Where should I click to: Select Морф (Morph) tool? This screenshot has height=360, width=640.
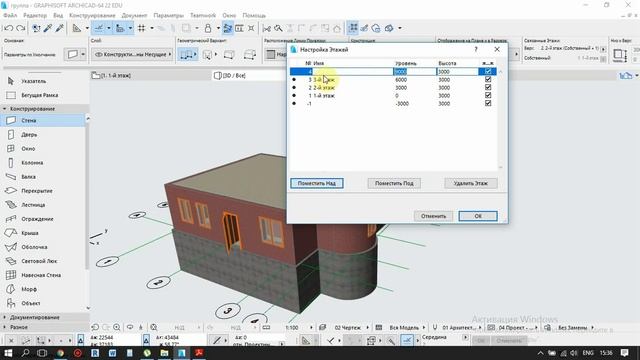point(43,289)
